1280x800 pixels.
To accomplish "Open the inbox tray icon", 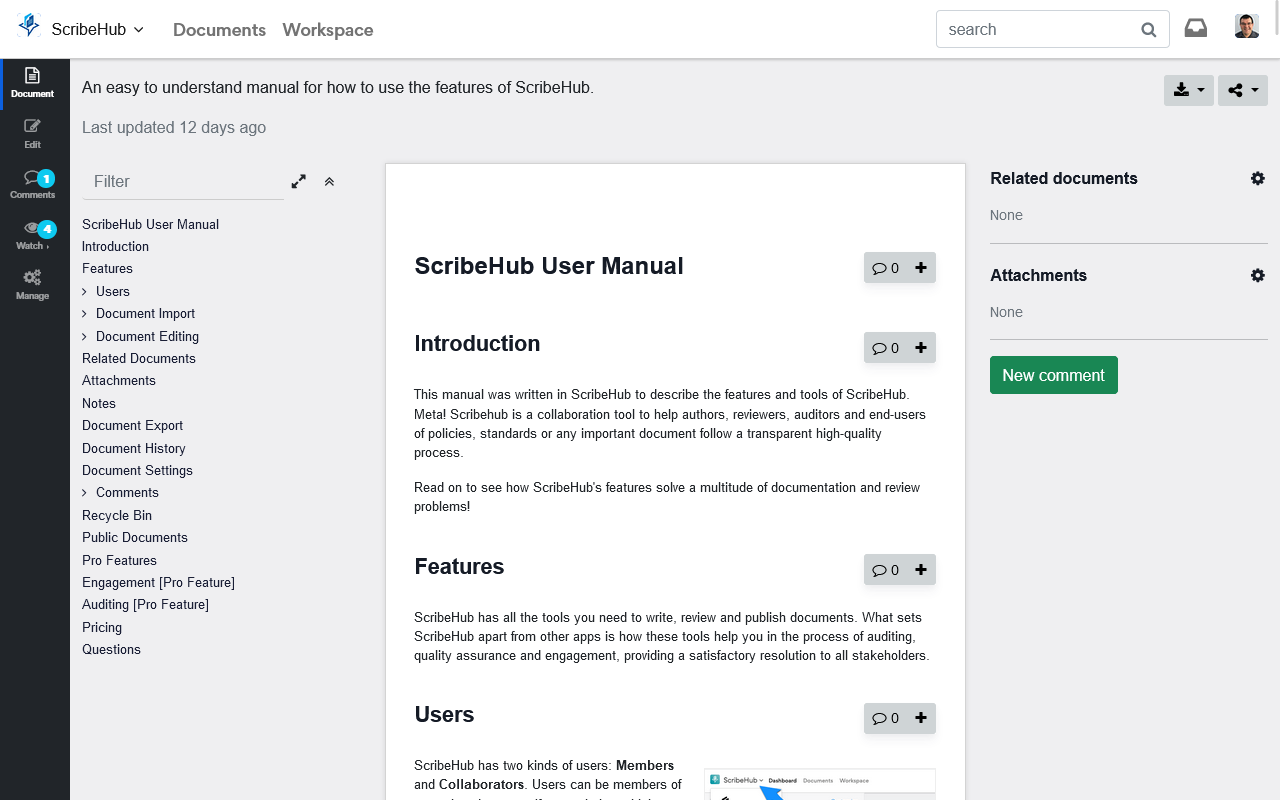I will pyautogui.click(x=1195, y=28).
